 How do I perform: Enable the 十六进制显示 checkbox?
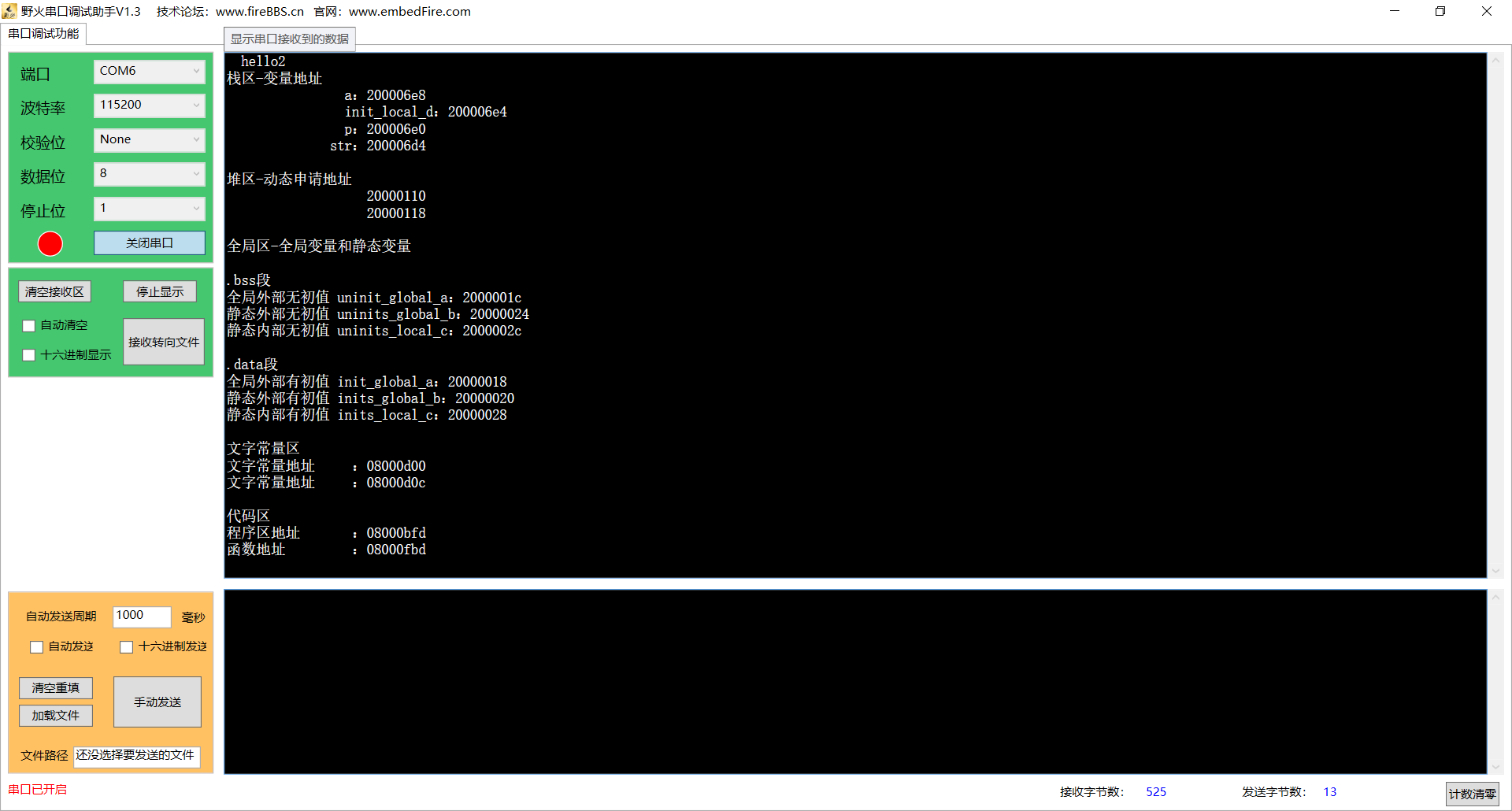[x=29, y=355]
